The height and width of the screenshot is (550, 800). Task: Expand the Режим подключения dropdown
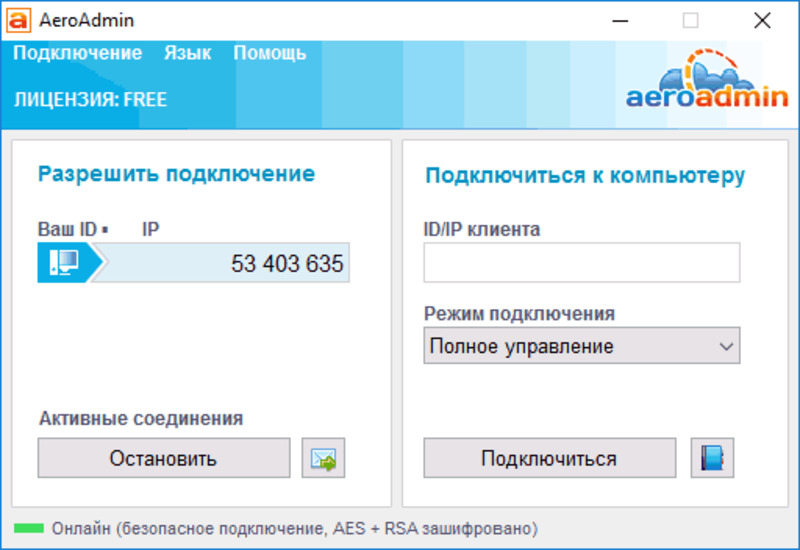582,345
